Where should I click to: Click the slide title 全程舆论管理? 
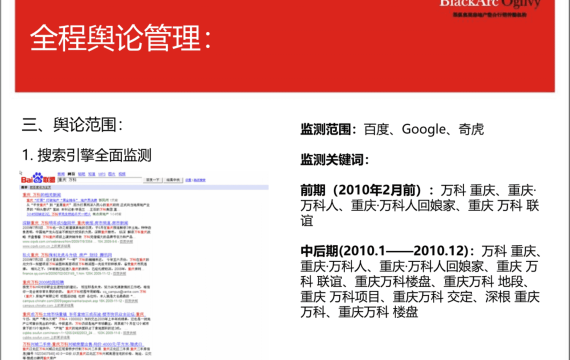pos(120,38)
